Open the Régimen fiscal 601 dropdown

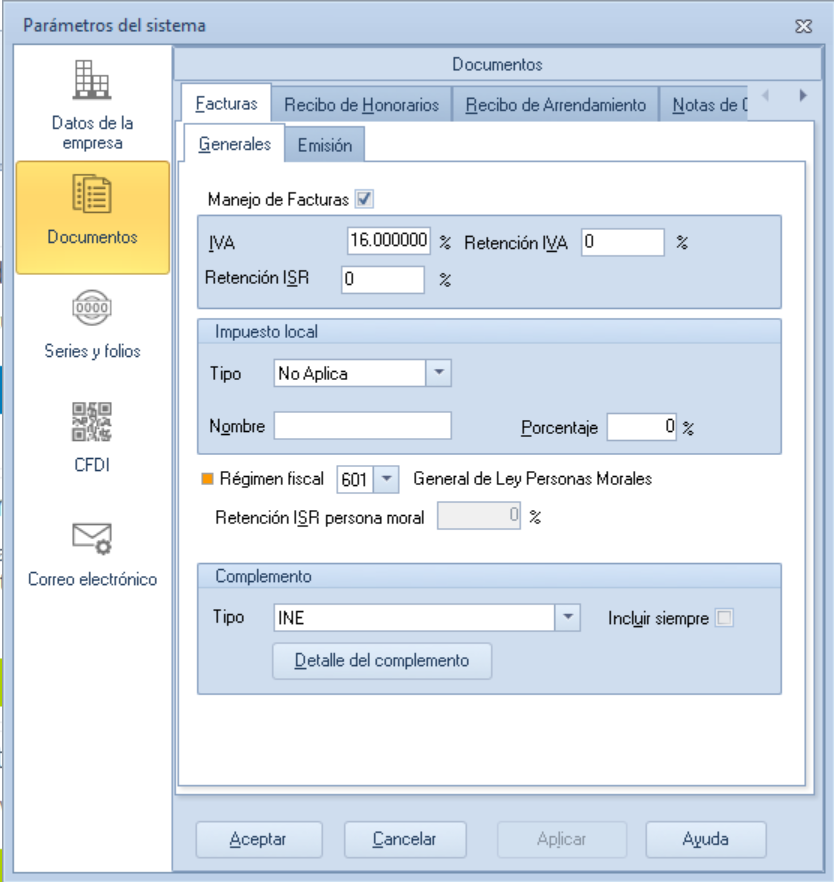[x=386, y=479]
